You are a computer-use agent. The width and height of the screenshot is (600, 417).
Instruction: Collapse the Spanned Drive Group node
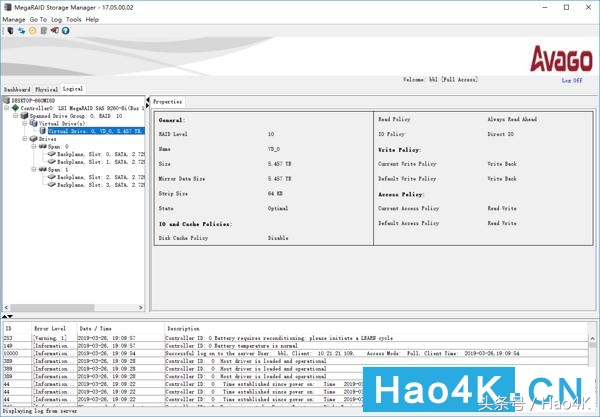(x=16, y=116)
